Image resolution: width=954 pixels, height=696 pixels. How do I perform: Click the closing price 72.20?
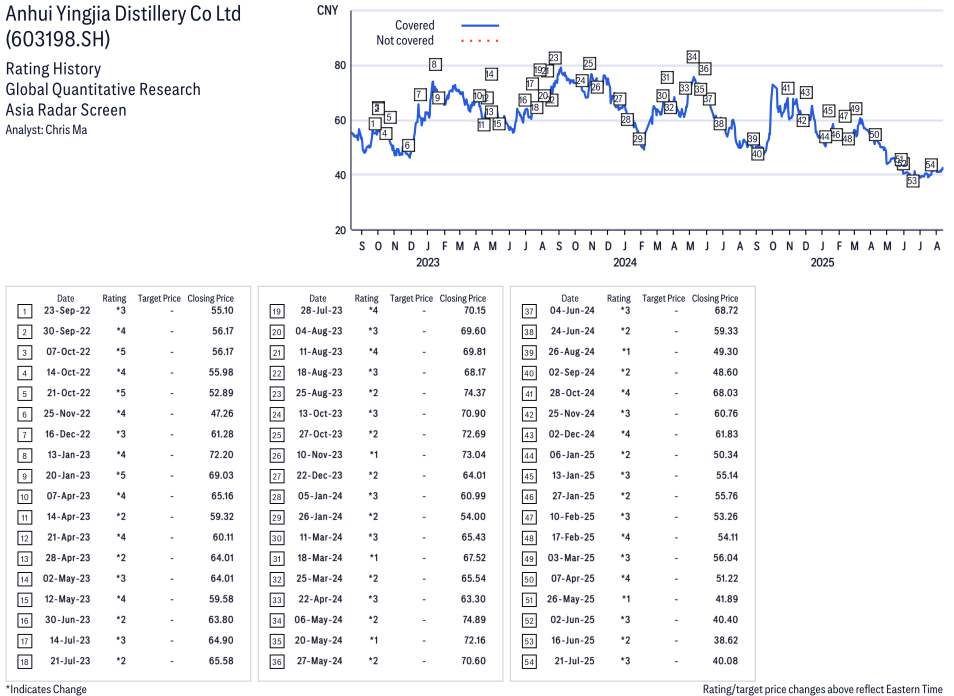tap(222, 454)
